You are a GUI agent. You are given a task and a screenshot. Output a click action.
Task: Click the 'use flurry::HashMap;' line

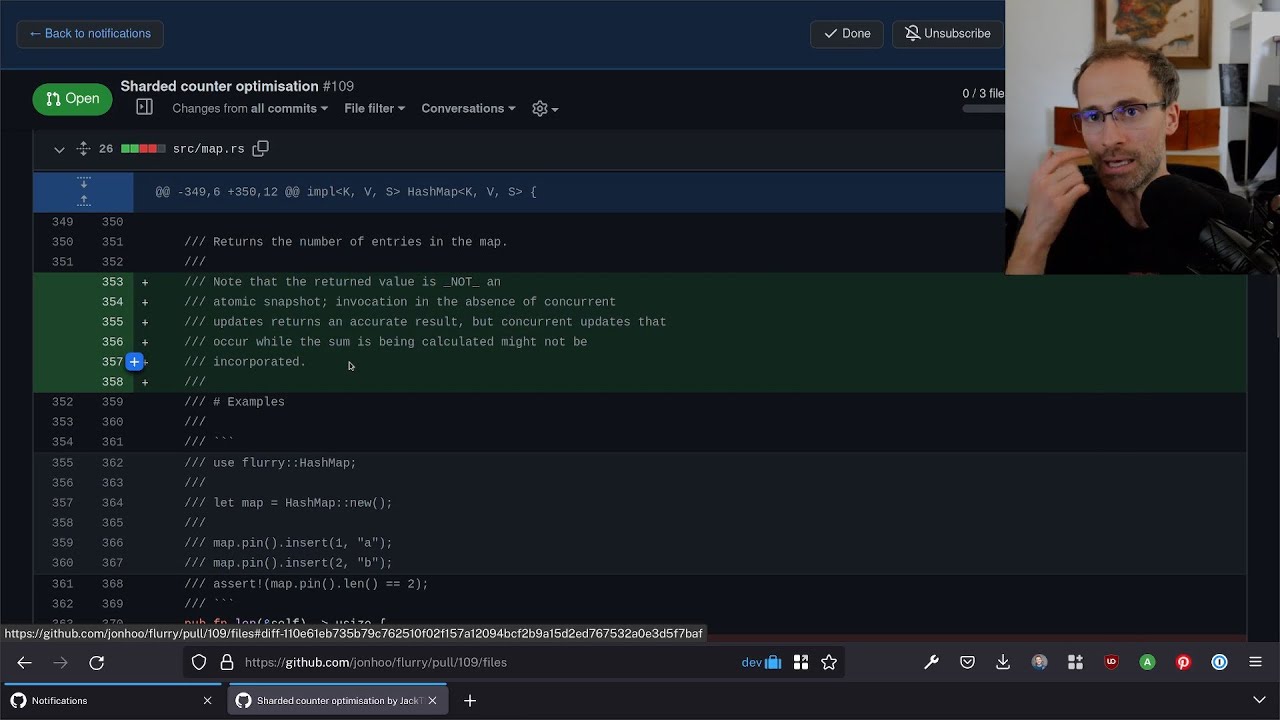coord(270,463)
